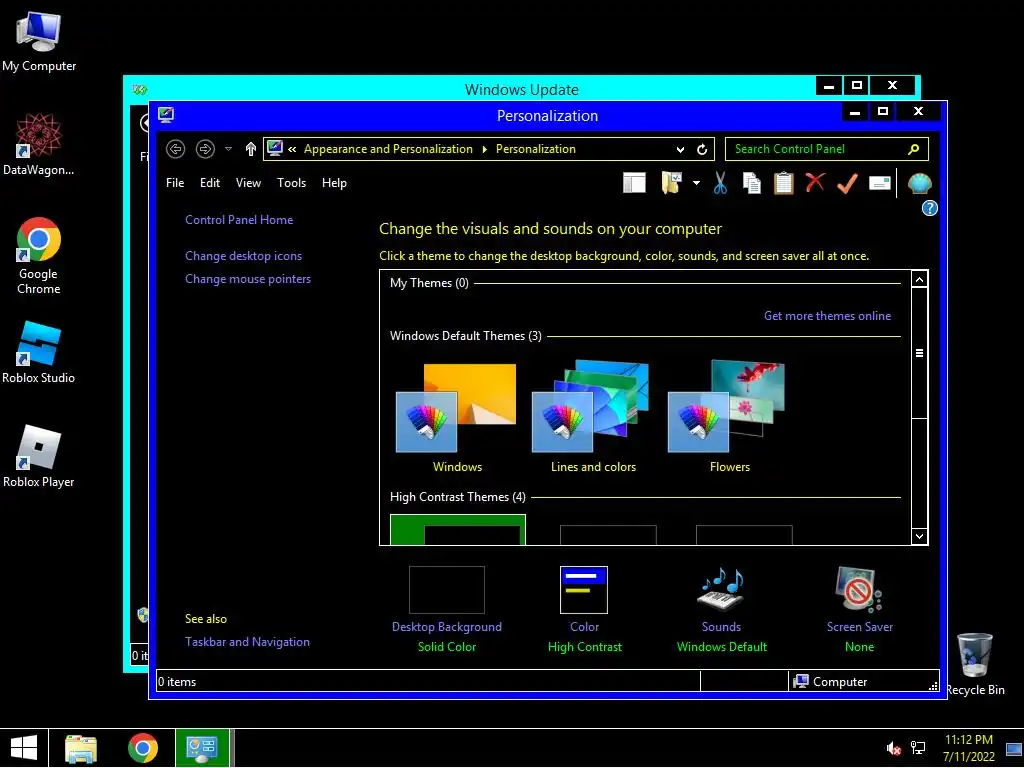Click theme list scroll down arrow

(920, 536)
